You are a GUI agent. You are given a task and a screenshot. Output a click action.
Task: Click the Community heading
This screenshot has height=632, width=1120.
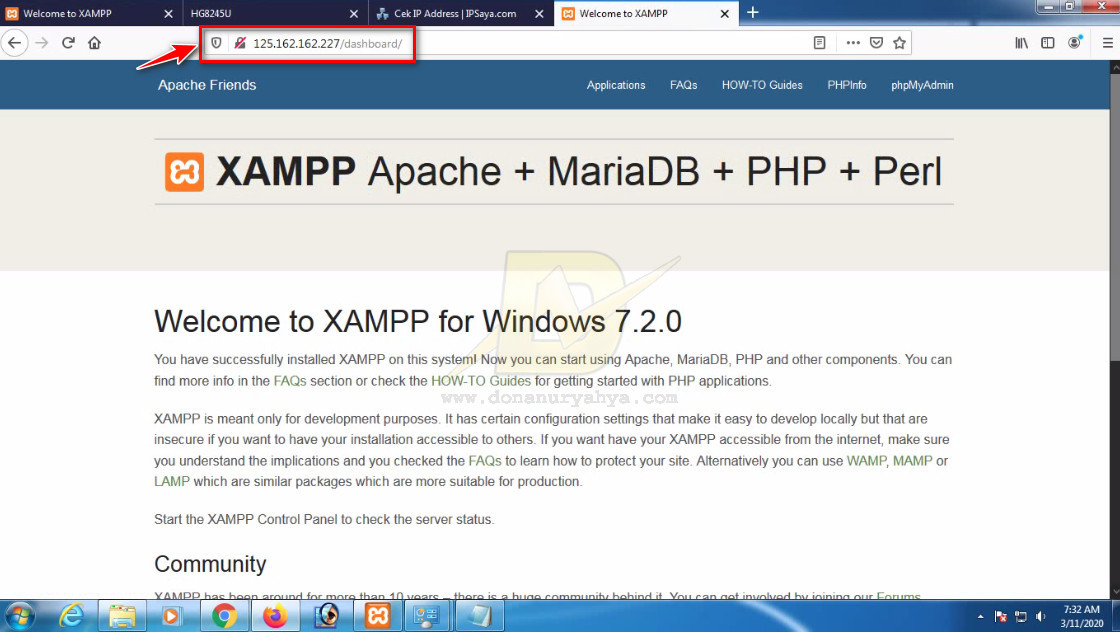(x=210, y=564)
